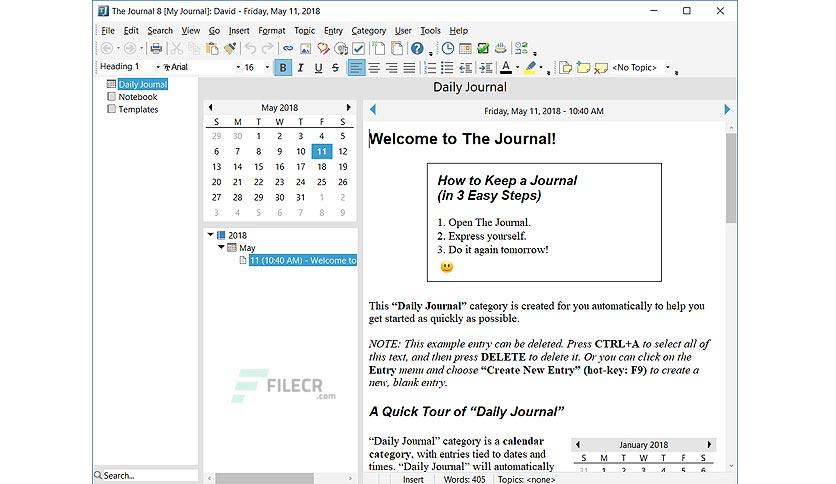The width and height of the screenshot is (836, 484).
Task: Click the green checkmark tasks icon
Action: [x=483, y=49]
